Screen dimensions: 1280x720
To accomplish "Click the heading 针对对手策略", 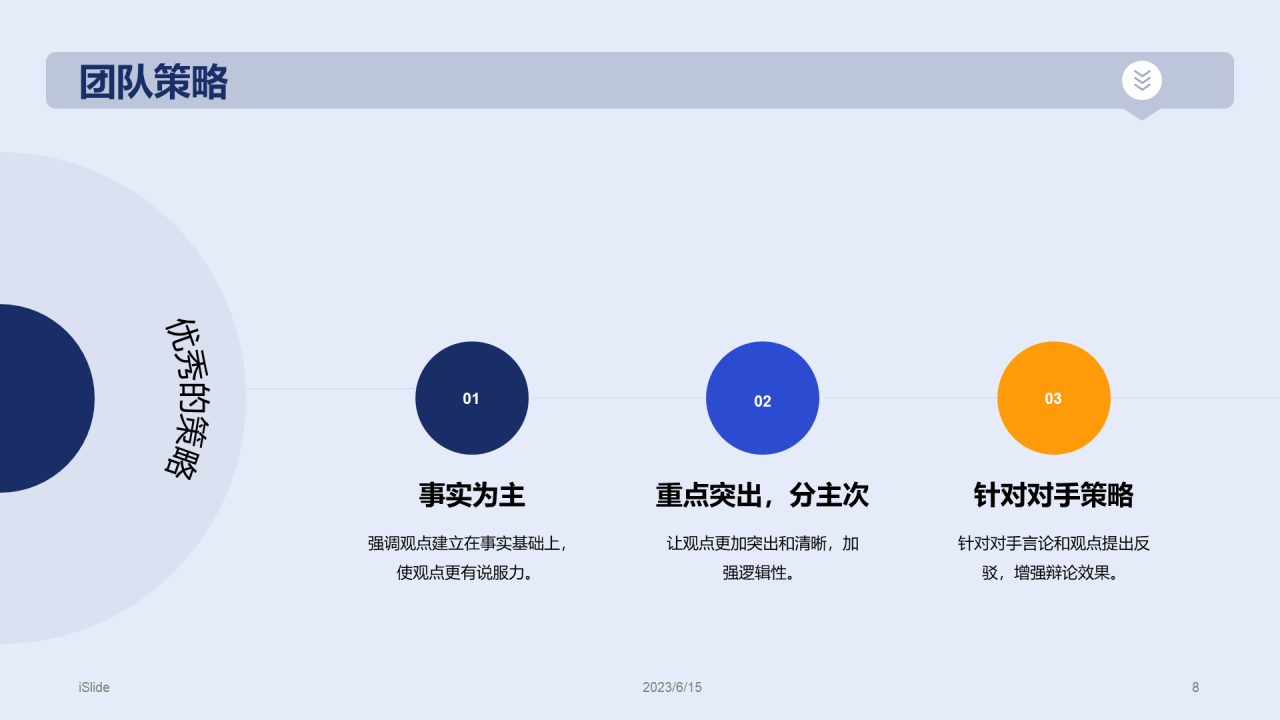I will click(x=1054, y=495).
